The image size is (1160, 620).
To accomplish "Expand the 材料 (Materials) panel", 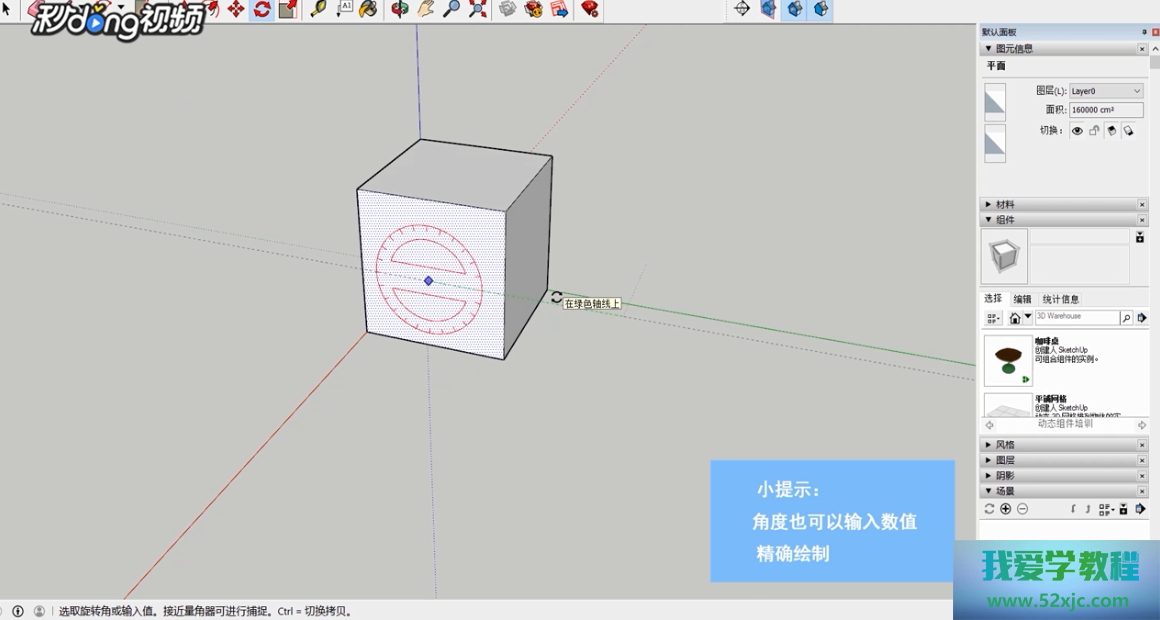I will pyautogui.click(x=1005, y=204).
